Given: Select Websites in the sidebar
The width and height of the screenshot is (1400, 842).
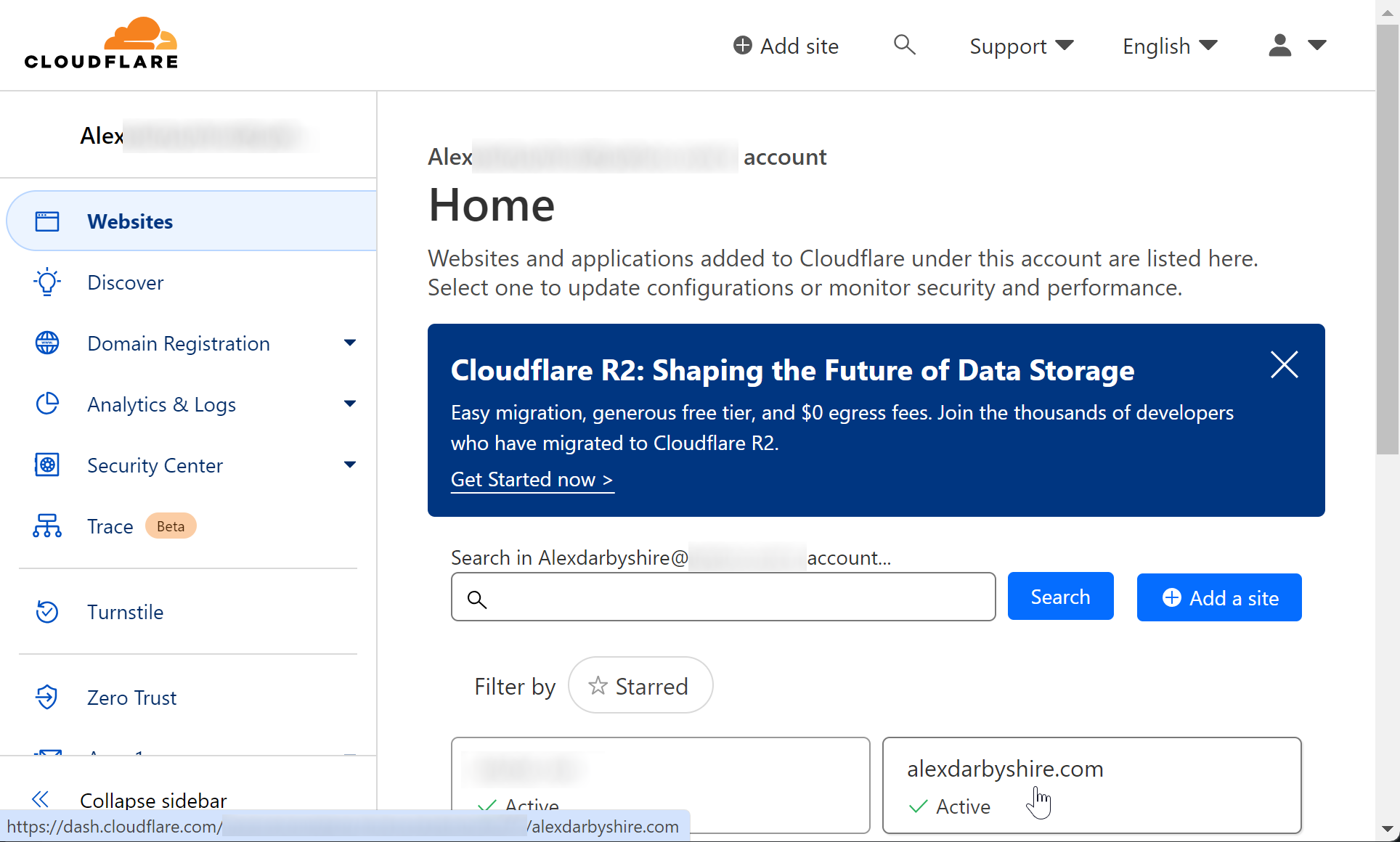Looking at the screenshot, I should 192,221.
